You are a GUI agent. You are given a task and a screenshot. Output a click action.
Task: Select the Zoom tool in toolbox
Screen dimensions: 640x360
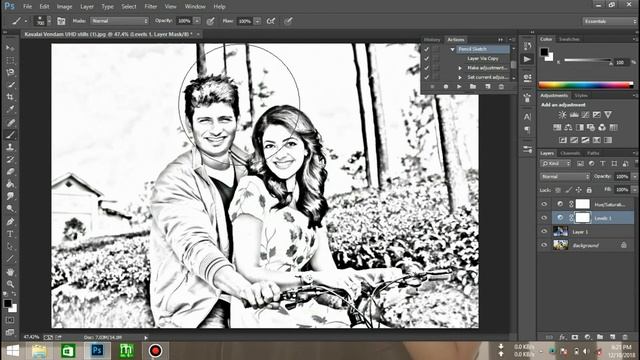[x=10, y=284]
